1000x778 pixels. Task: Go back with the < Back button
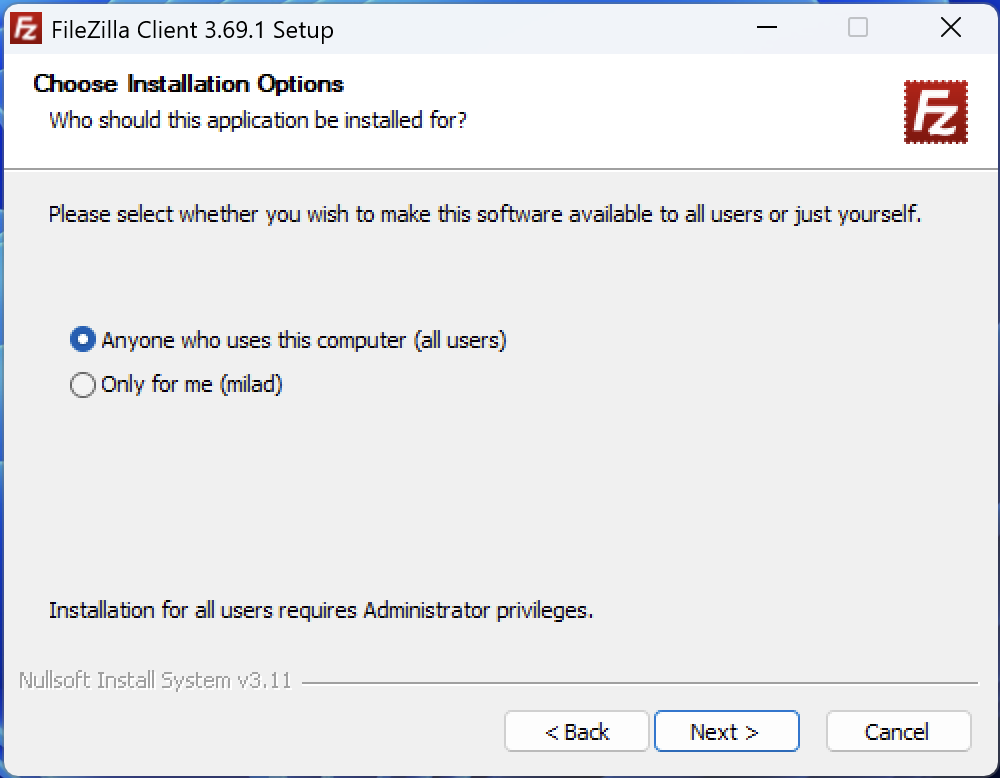[x=577, y=731]
